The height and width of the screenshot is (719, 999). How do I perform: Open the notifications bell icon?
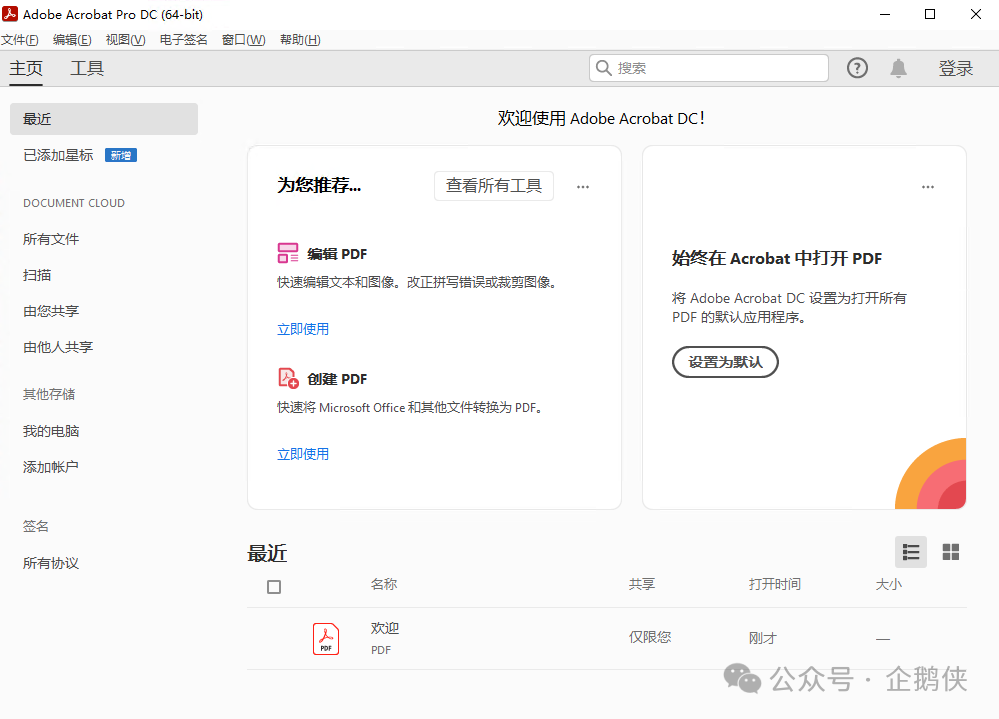(897, 67)
